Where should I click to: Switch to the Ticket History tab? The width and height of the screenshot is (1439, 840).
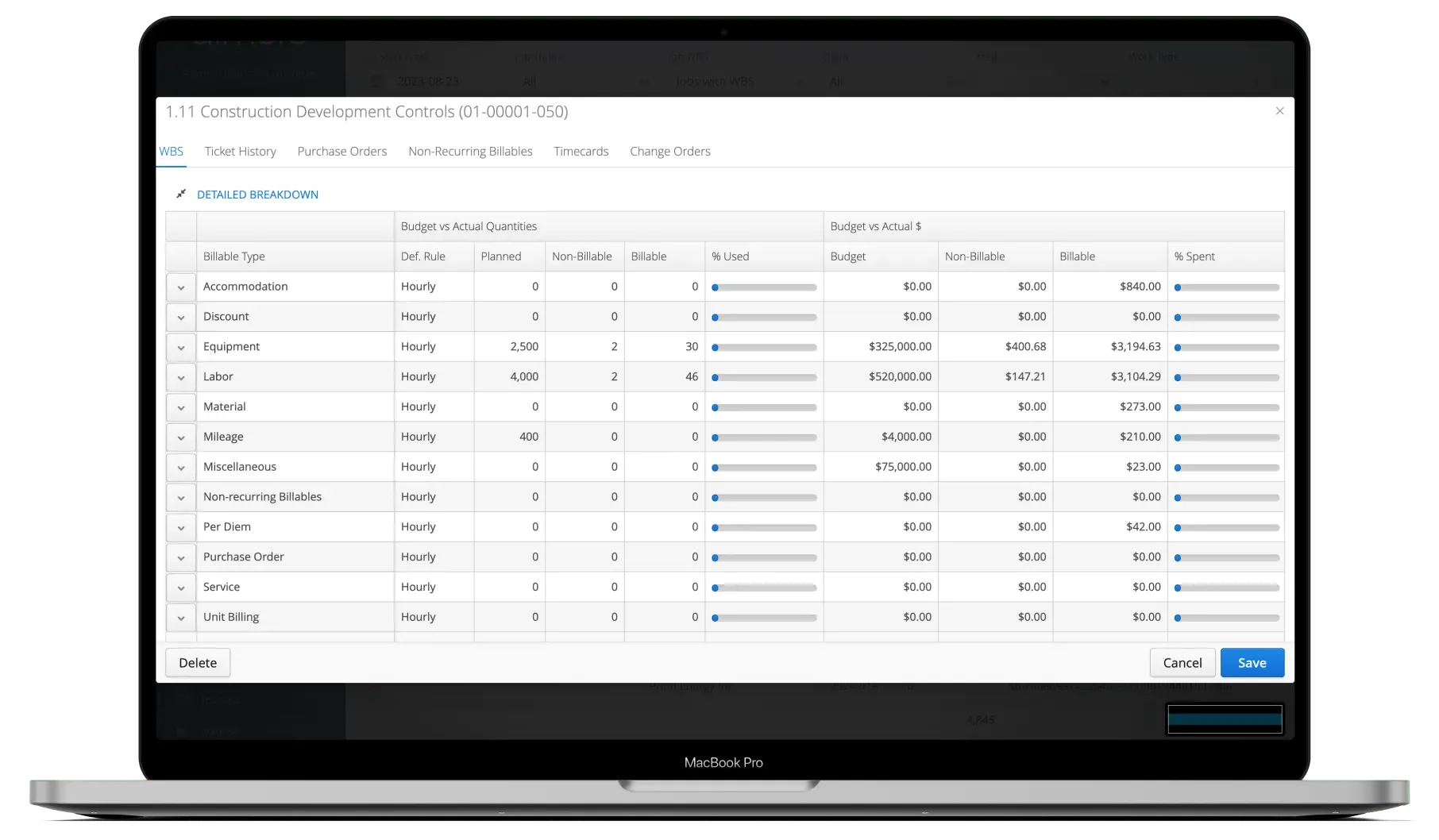click(x=240, y=151)
